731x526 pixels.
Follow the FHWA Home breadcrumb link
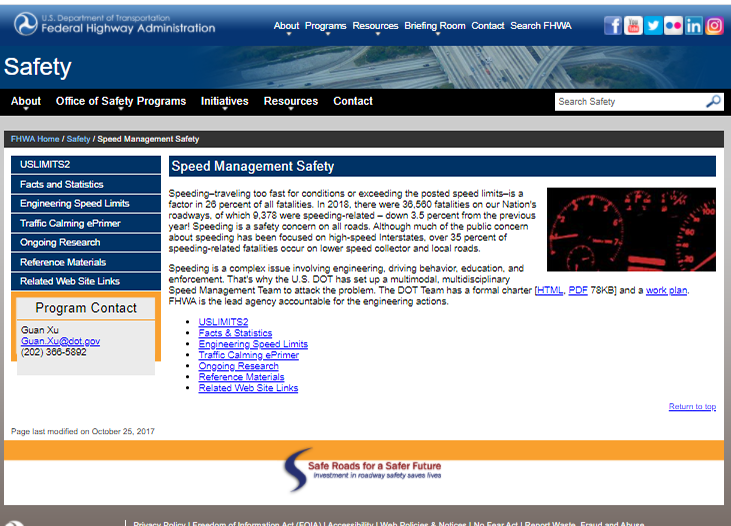[x=35, y=139]
